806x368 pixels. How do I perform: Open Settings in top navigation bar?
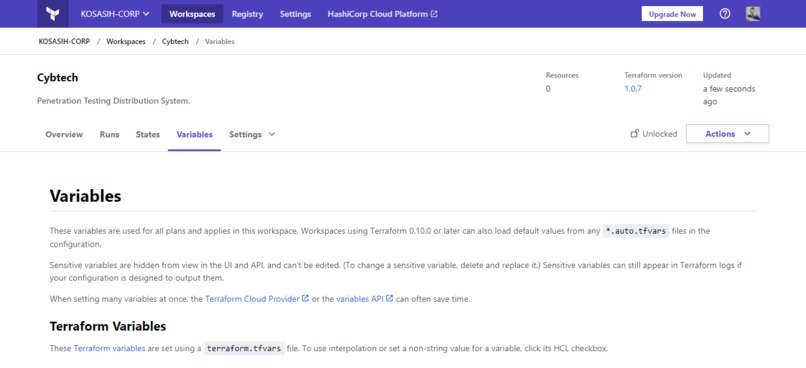295,14
